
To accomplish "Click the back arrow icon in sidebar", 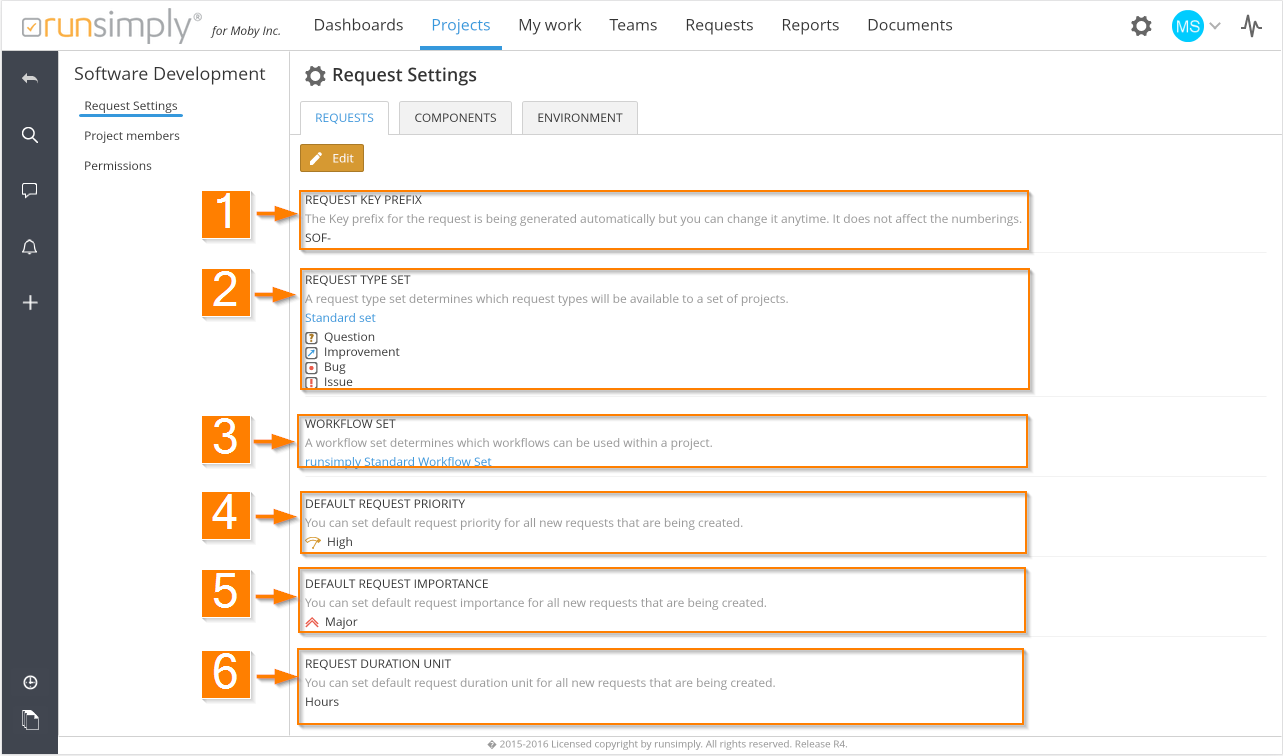I will [30, 79].
